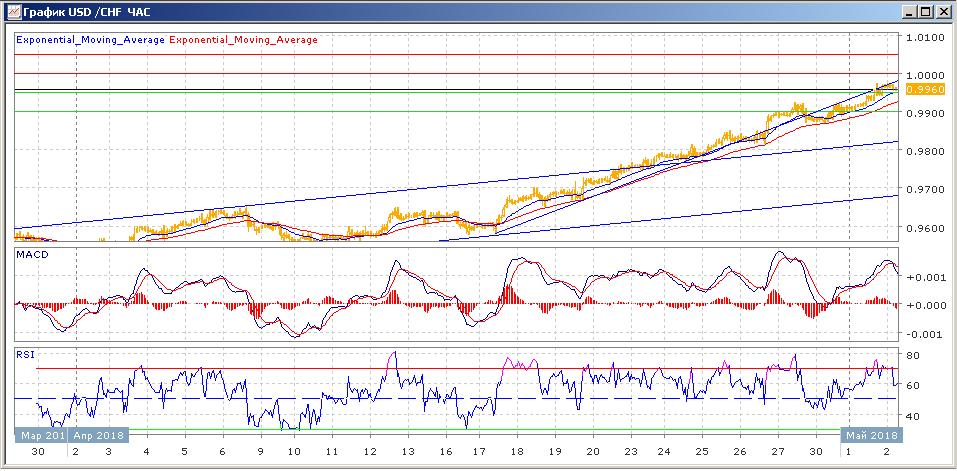This screenshot has height=471, width=957.
Task: Click date 27 on the time axis
Action: (x=778, y=452)
